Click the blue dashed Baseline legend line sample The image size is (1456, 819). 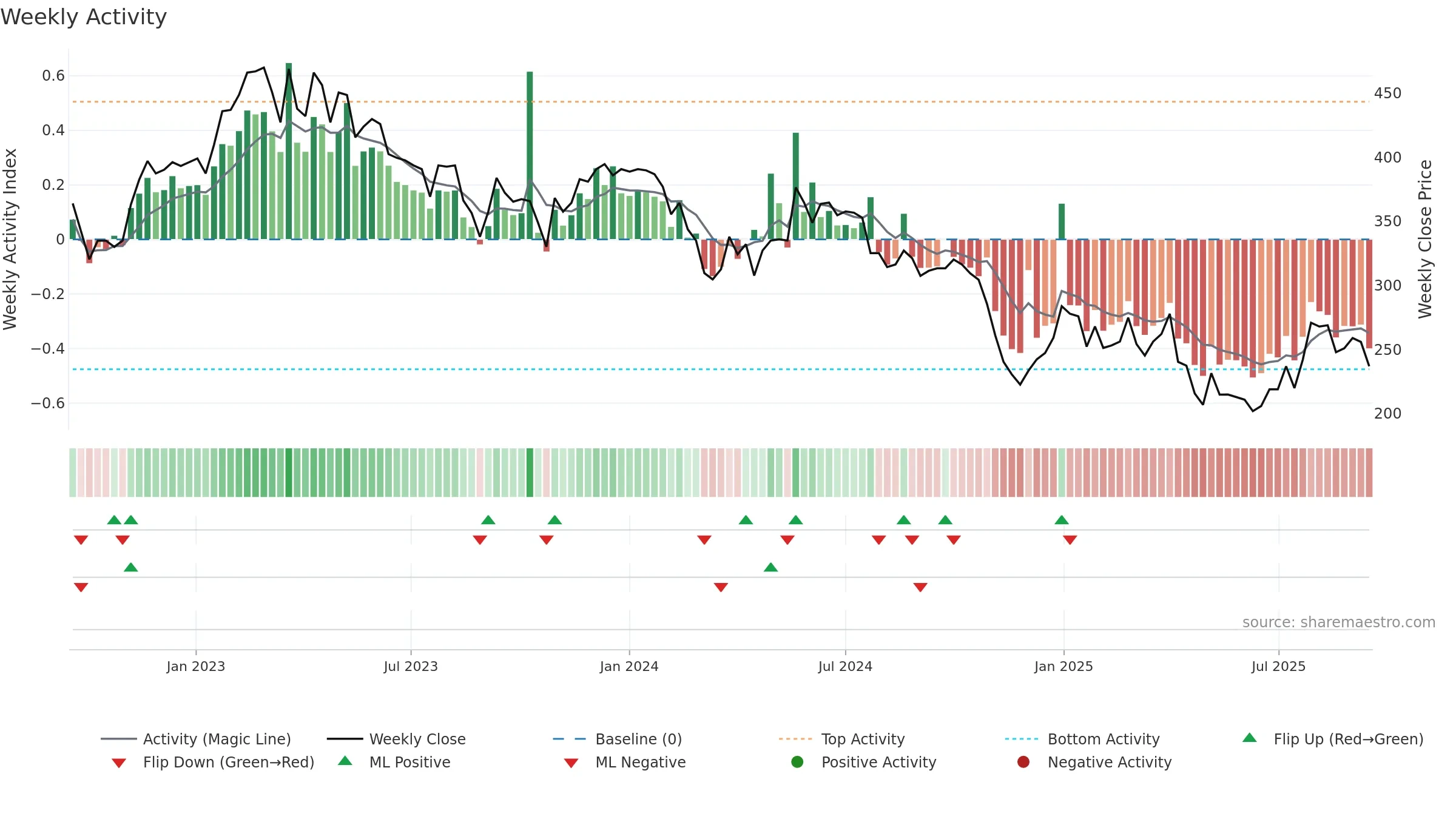pyautogui.click(x=570, y=739)
